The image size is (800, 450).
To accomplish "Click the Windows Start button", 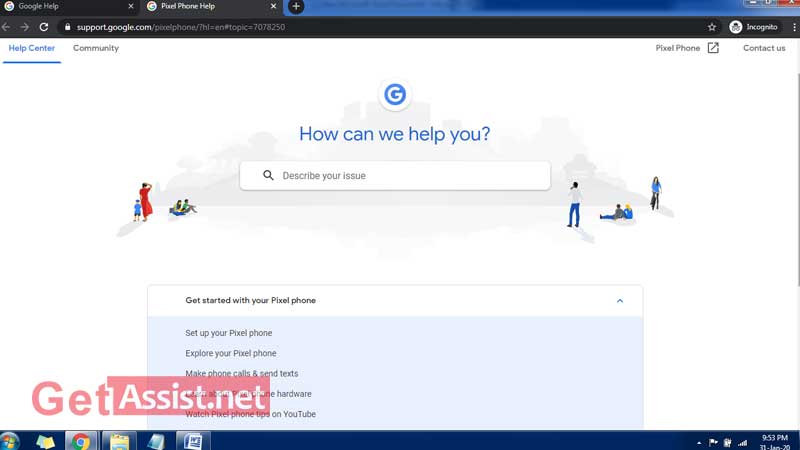I will tap(11, 441).
